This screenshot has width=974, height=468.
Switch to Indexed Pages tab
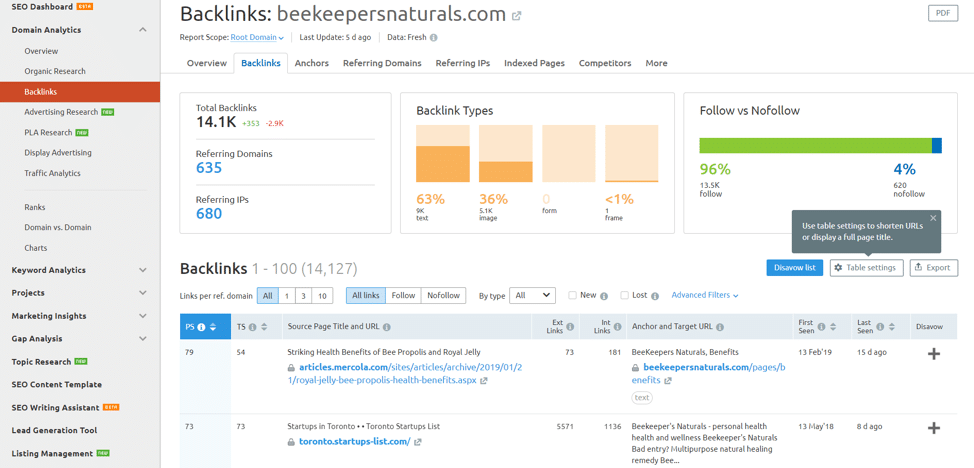(534, 63)
